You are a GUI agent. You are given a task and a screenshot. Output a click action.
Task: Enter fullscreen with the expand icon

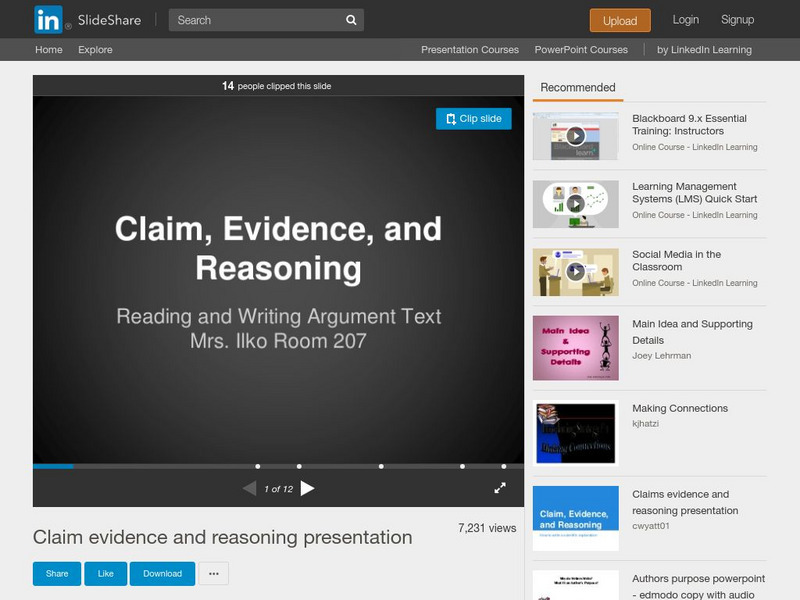click(x=500, y=488)
